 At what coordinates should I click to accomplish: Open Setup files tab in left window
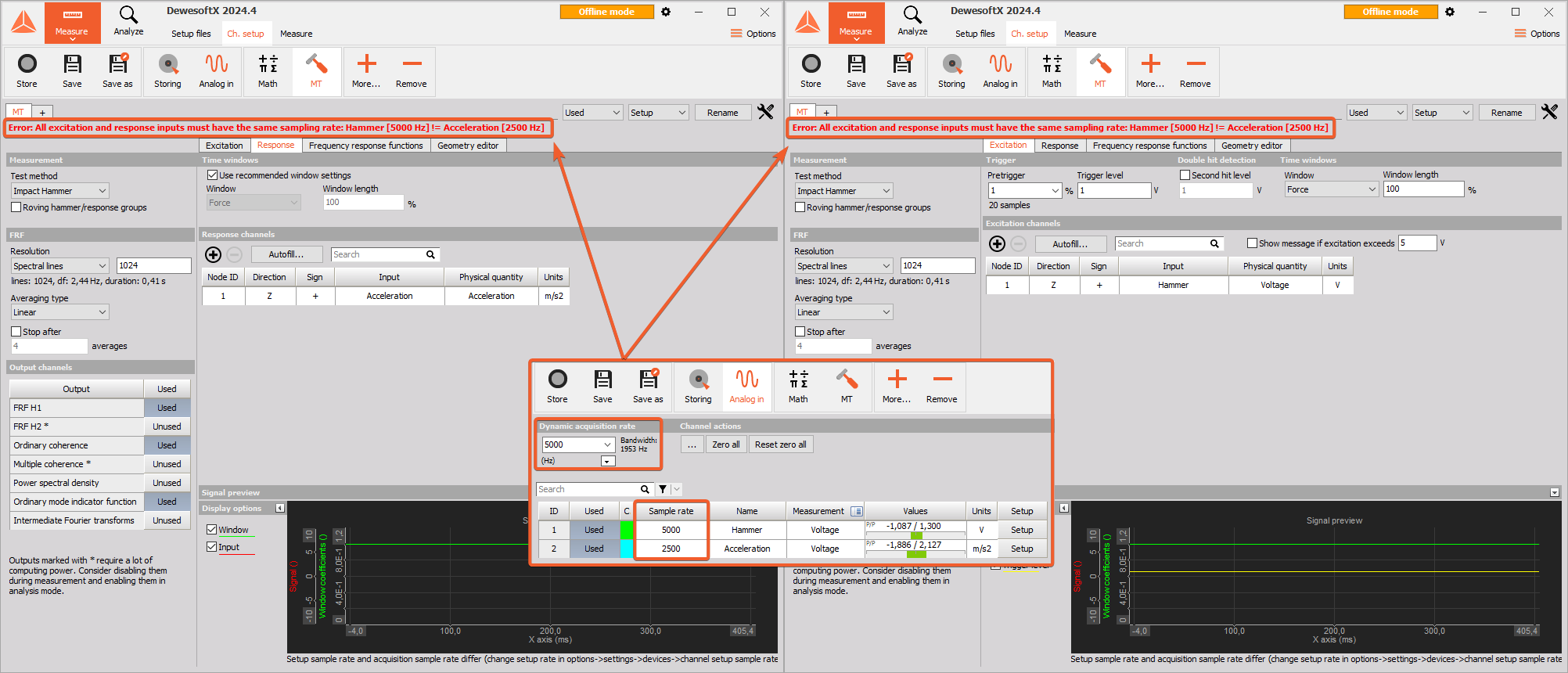(191, 34)
